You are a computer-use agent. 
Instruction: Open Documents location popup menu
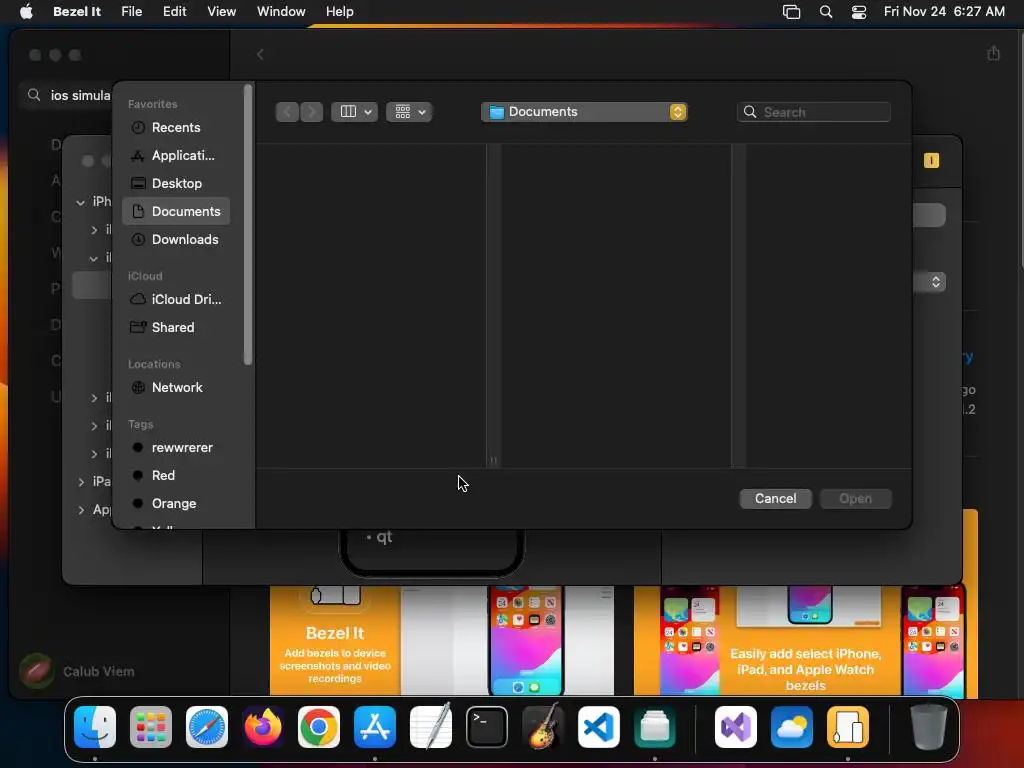click(584, 112)
